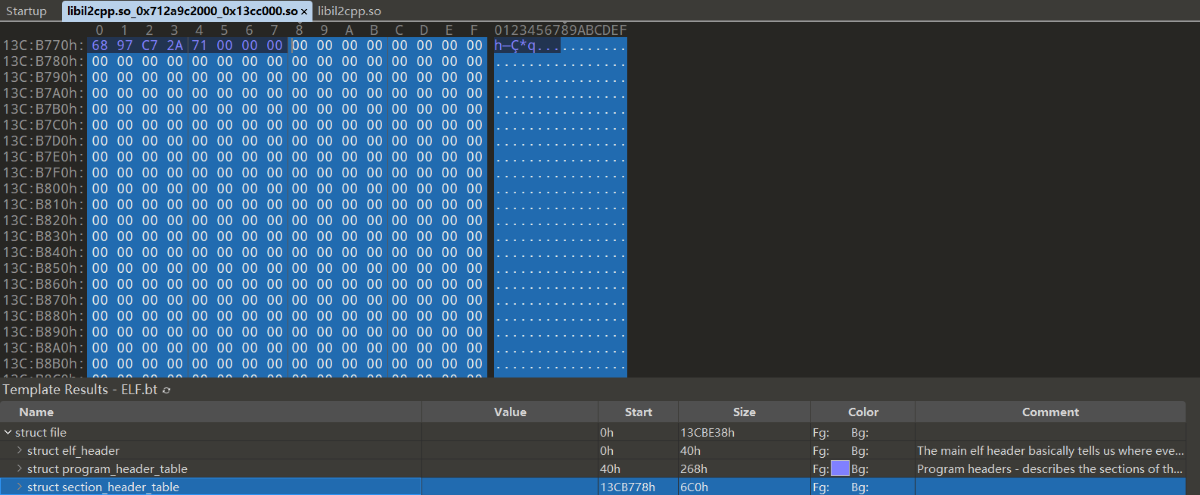Click the 13C:B770h address label
Image resolution: width=1200 pixels, height=495 pixels.
pos(44,45)
